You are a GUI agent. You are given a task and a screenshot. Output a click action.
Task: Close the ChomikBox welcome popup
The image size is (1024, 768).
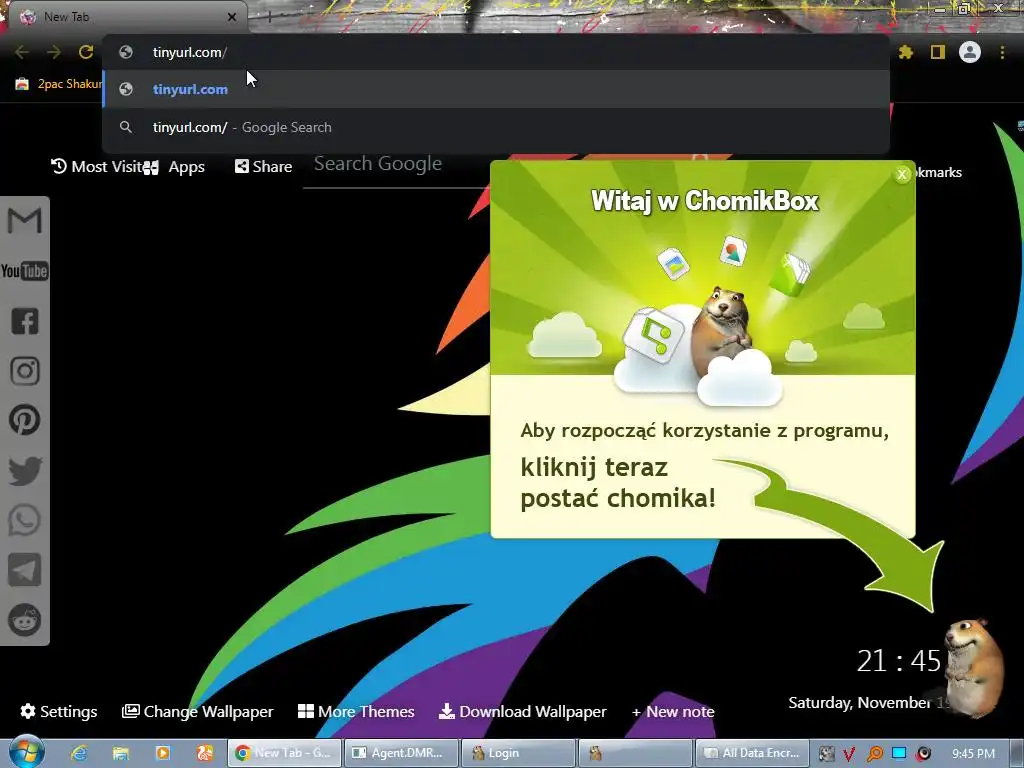[x=902, y=174]
